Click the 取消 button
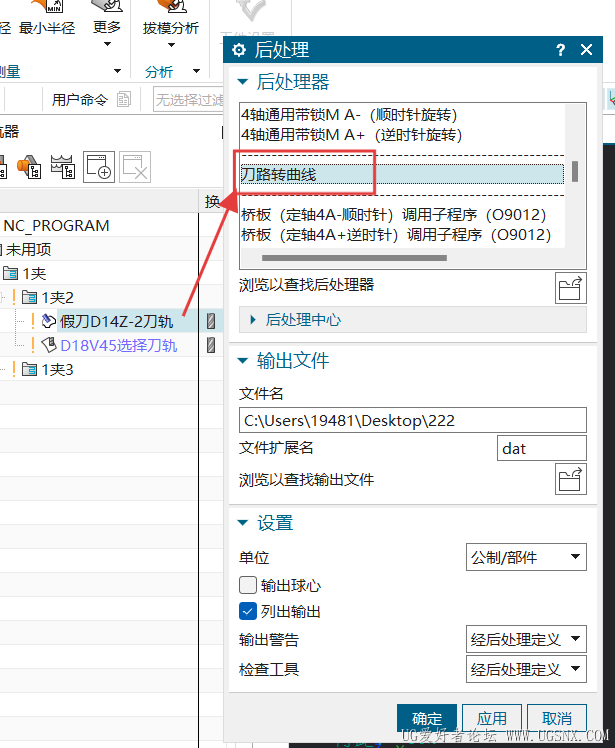This screenshot has width=615, height=748. click(x=557, y=717)
